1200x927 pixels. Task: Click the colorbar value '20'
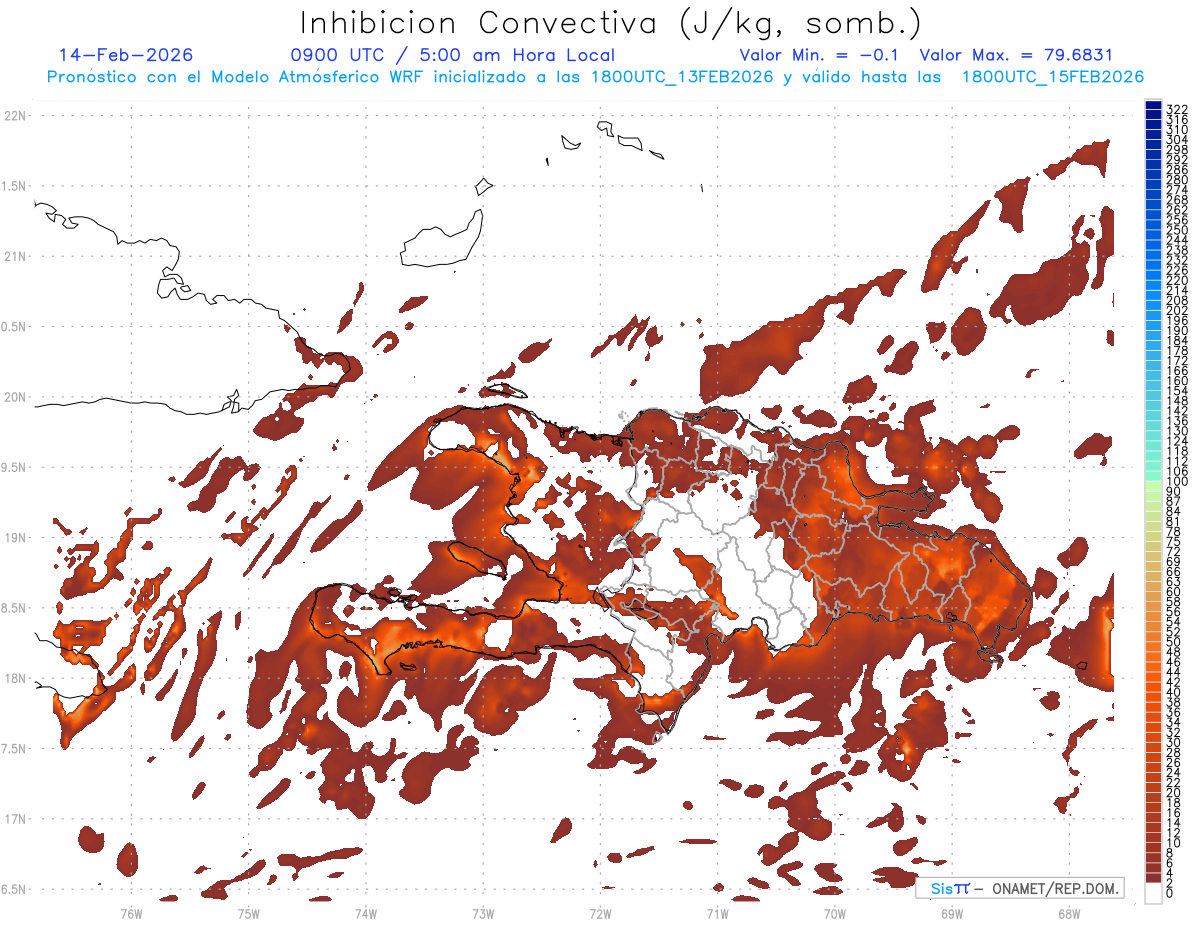click(1174, 793)
